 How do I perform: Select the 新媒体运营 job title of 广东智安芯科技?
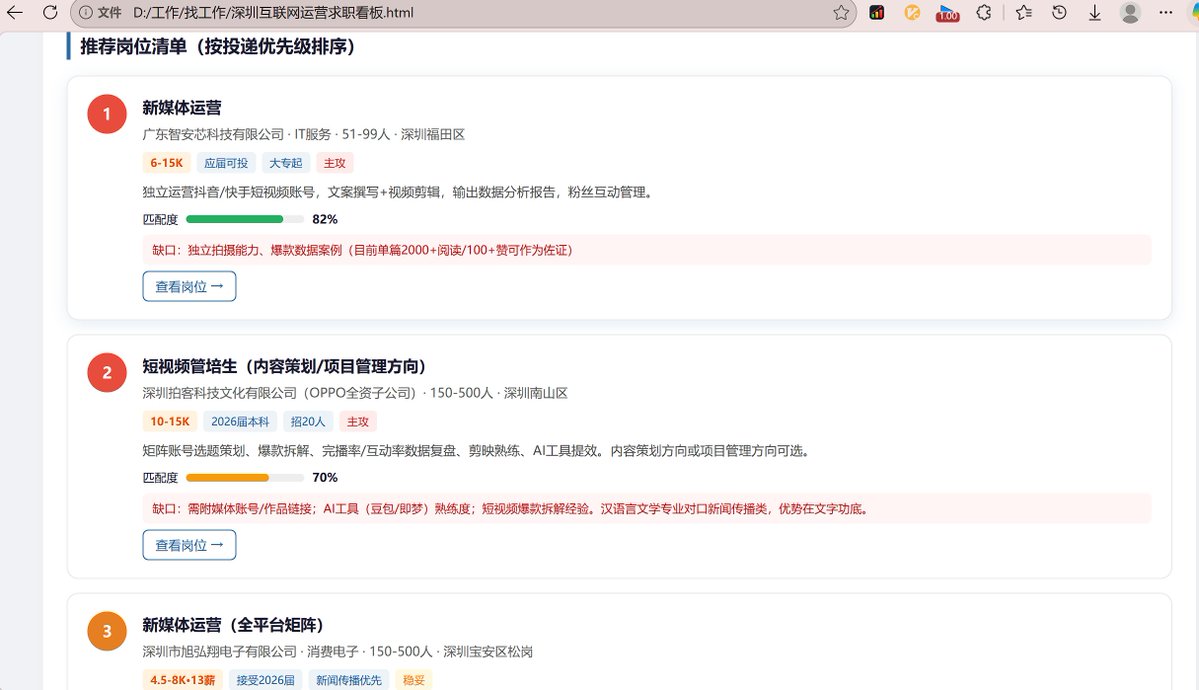click(x=182, y=108)
